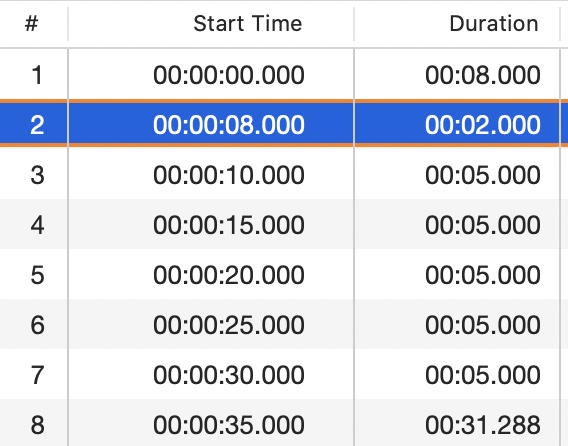Click start time 00:00:35.000
The width and height of the screenshot is (568, 446).
(229, 425)
